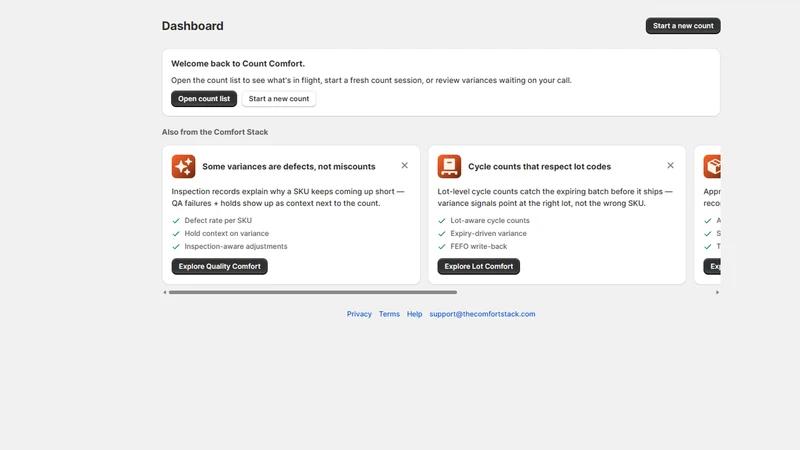
Task: Dismiss the 'Some variances are defects' card
Action: click(x=405, y=165)
